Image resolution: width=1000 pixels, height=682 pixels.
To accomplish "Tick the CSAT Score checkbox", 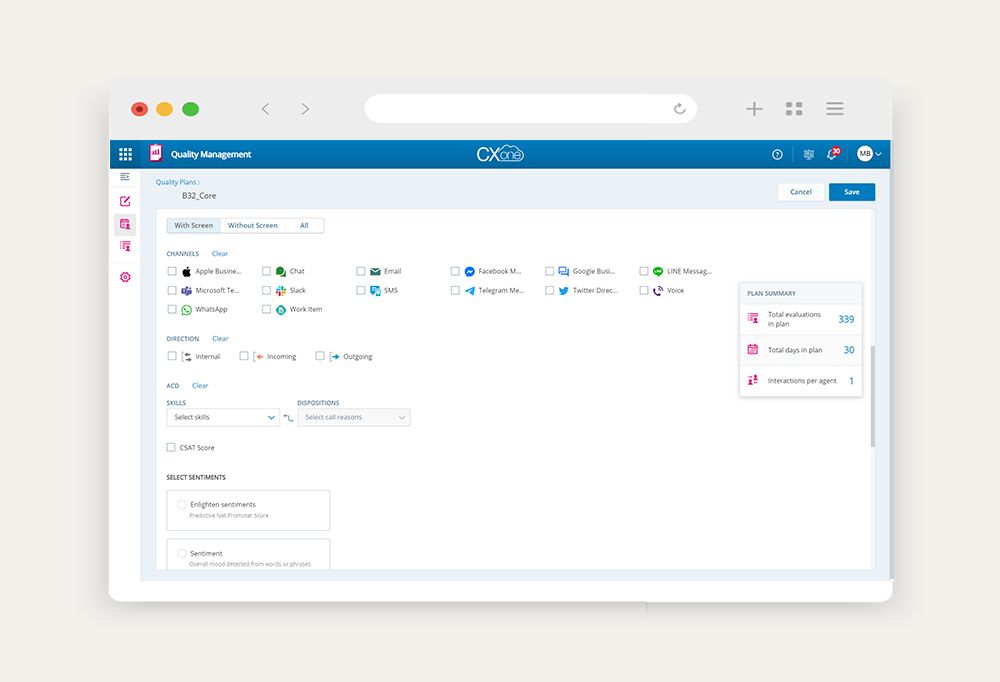I will 172,448.
